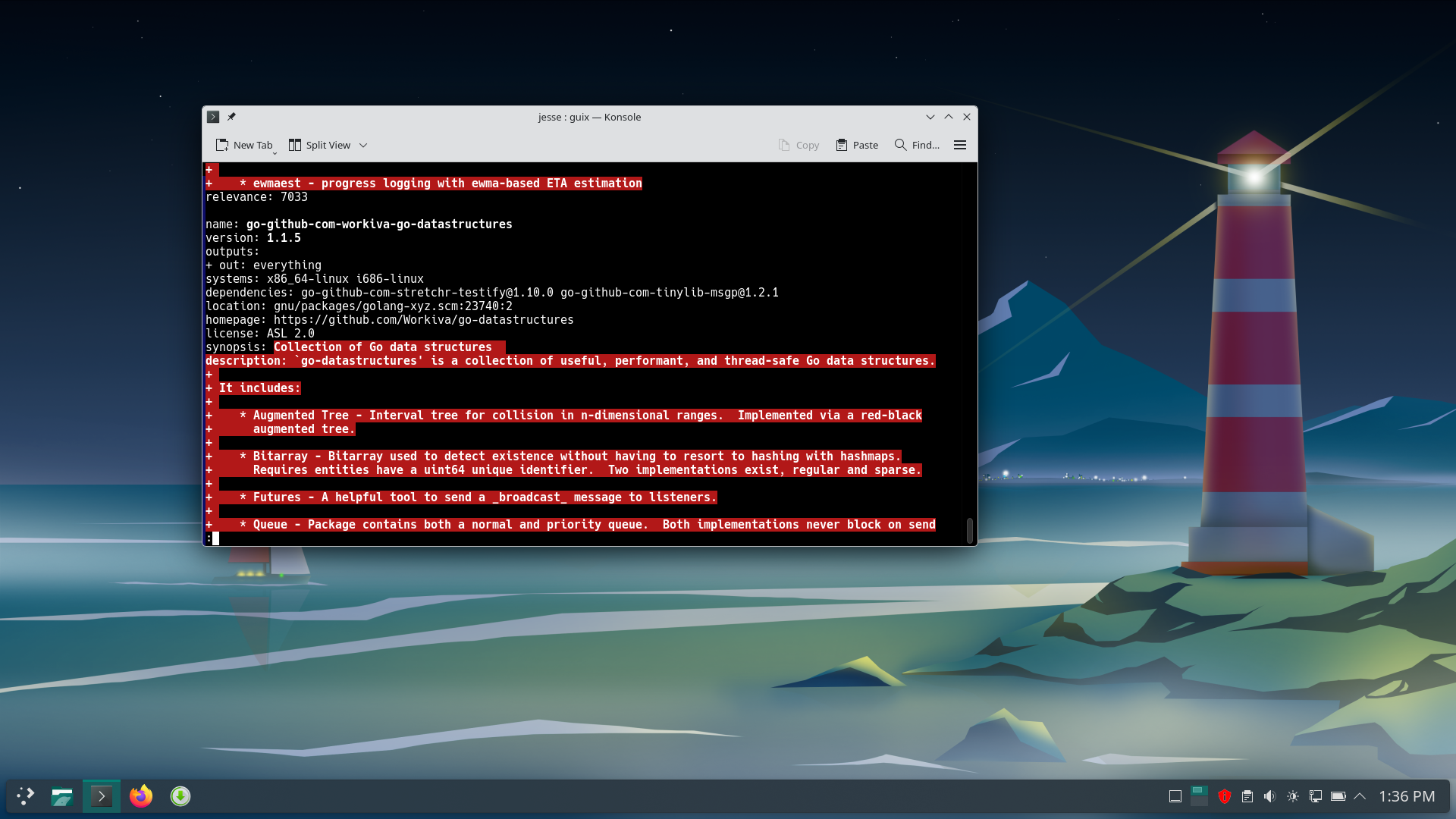Click the 'relevance: 7033' line

(256, 197)
